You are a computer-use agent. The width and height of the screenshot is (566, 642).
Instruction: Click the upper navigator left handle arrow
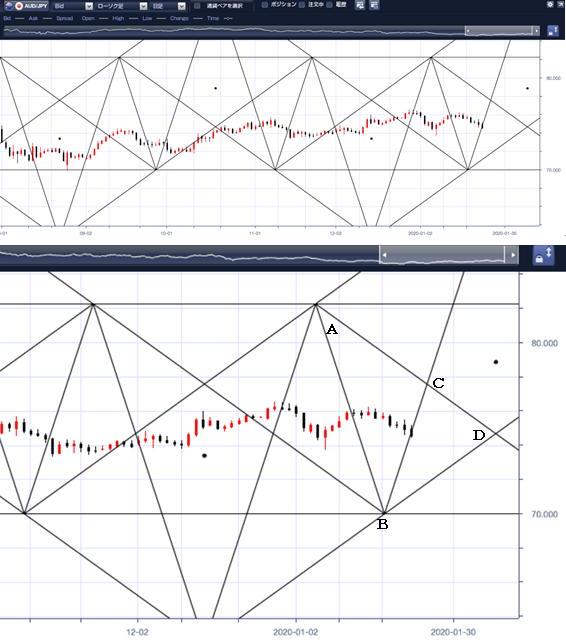tap(468, 31)
